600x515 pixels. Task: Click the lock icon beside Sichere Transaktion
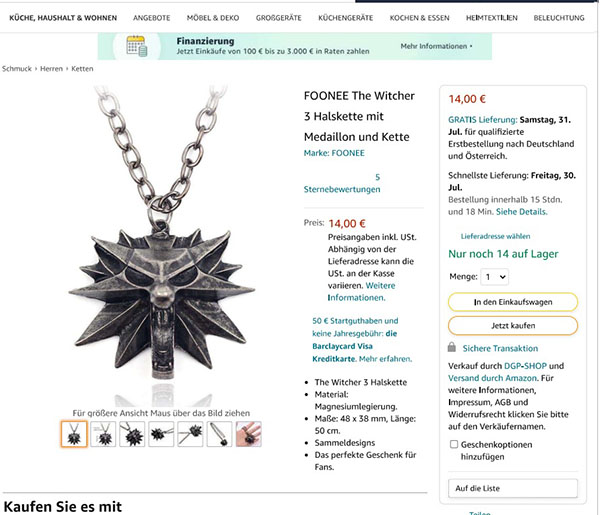tap(452, 347)
